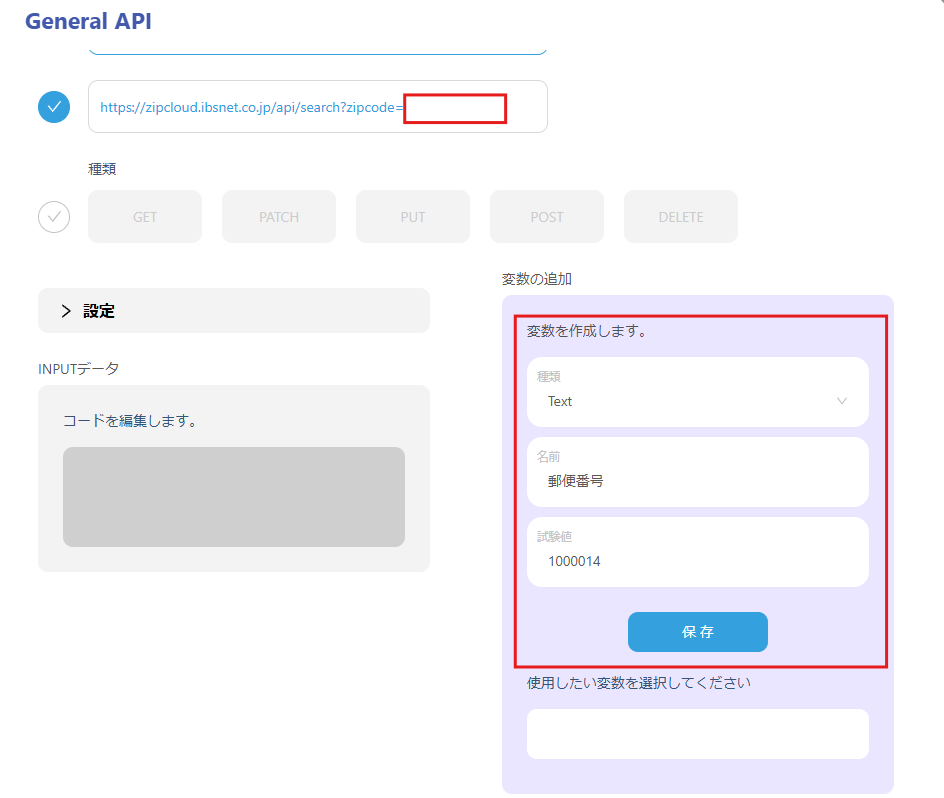Click the variable selection box under 使用したい変数を選択してください
The height and width of the screenshot is (798, 944).
pyautogui.click(x=698, y=734)
